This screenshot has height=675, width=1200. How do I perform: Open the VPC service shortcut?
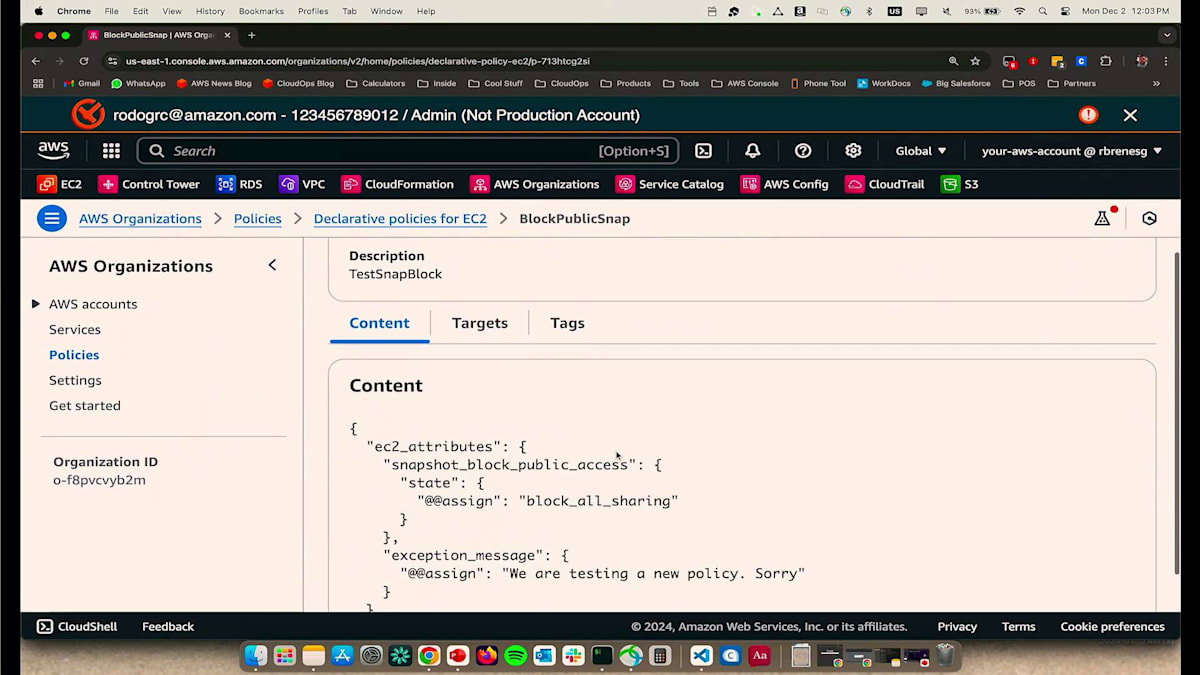point(302,184)
